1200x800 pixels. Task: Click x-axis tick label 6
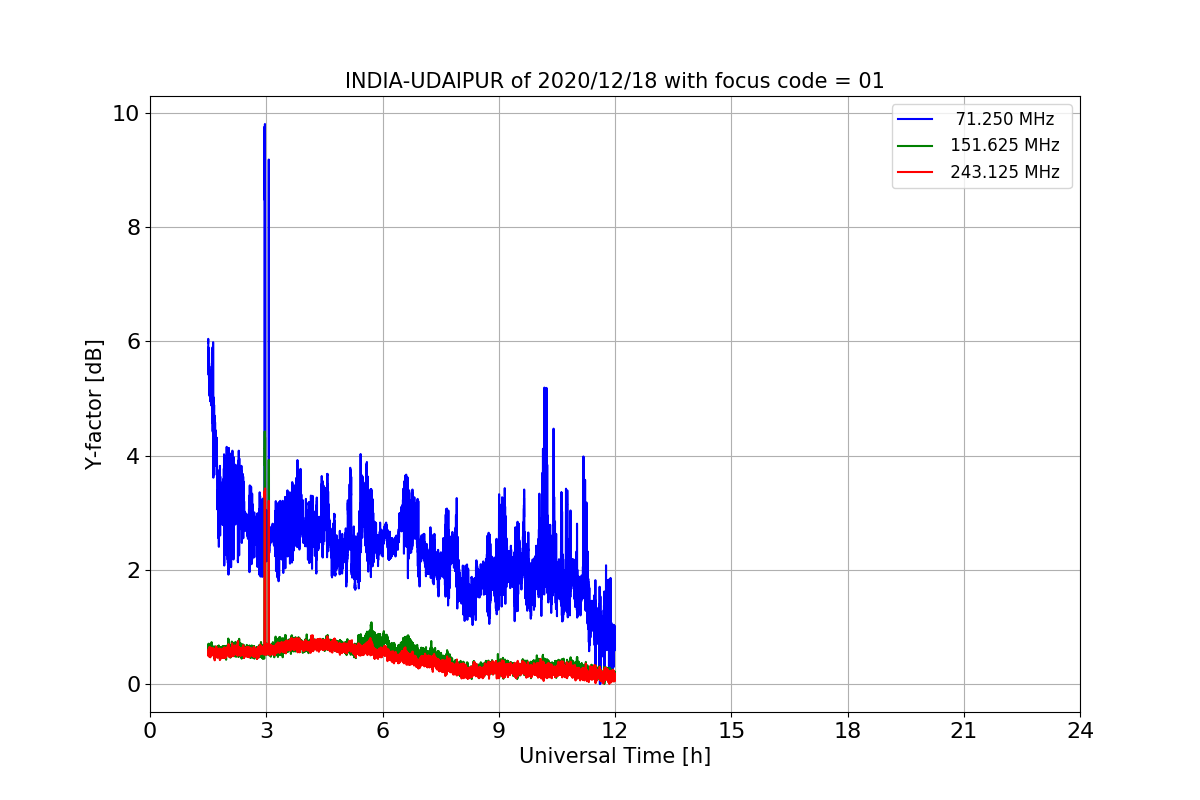[x=383, y=731]
